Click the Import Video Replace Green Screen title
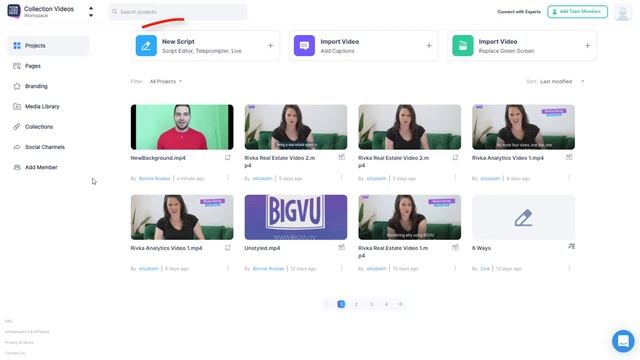Screen dimensions: 640x360 pos(498,42)
